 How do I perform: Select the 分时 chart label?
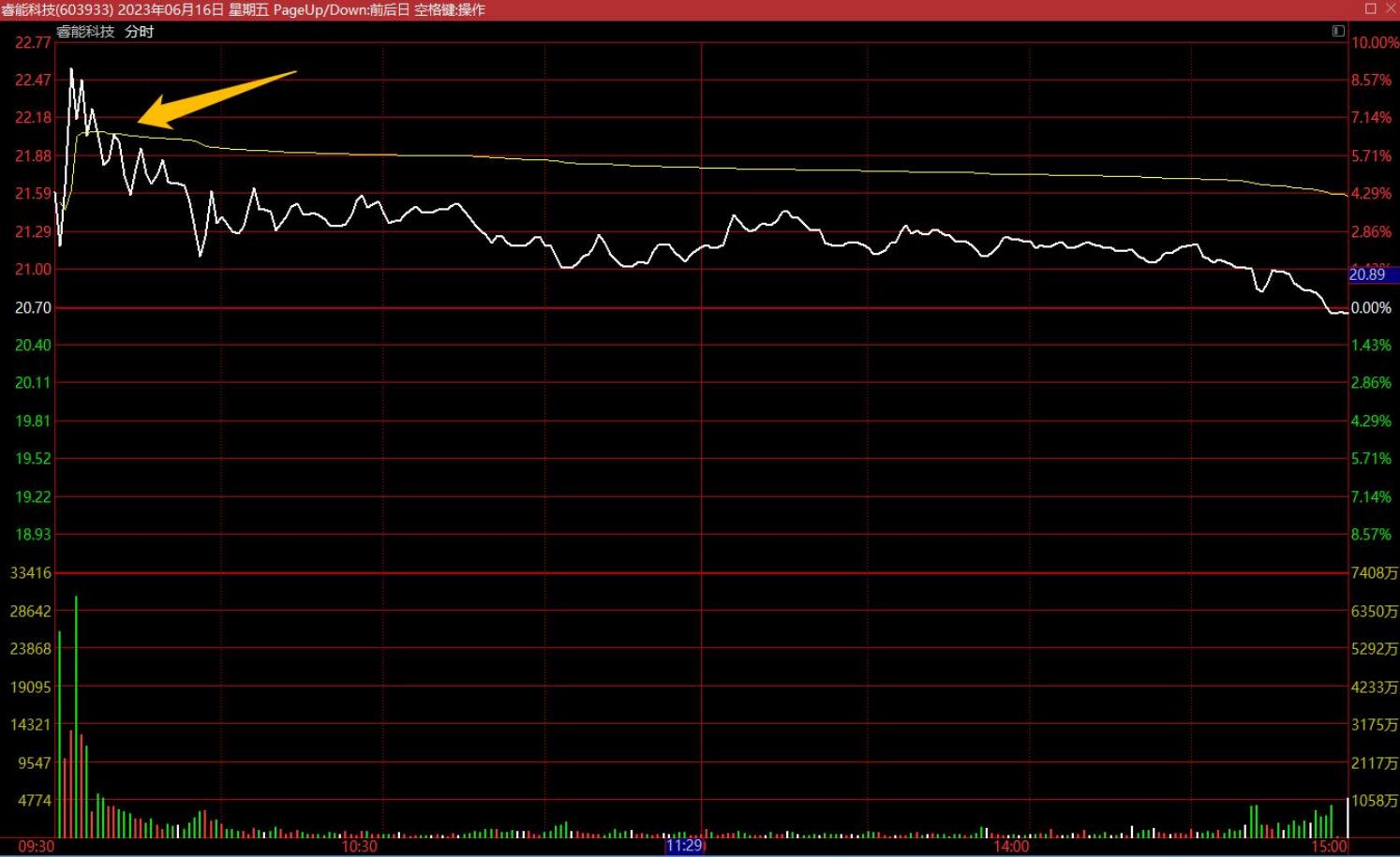(x=139, y=31)
